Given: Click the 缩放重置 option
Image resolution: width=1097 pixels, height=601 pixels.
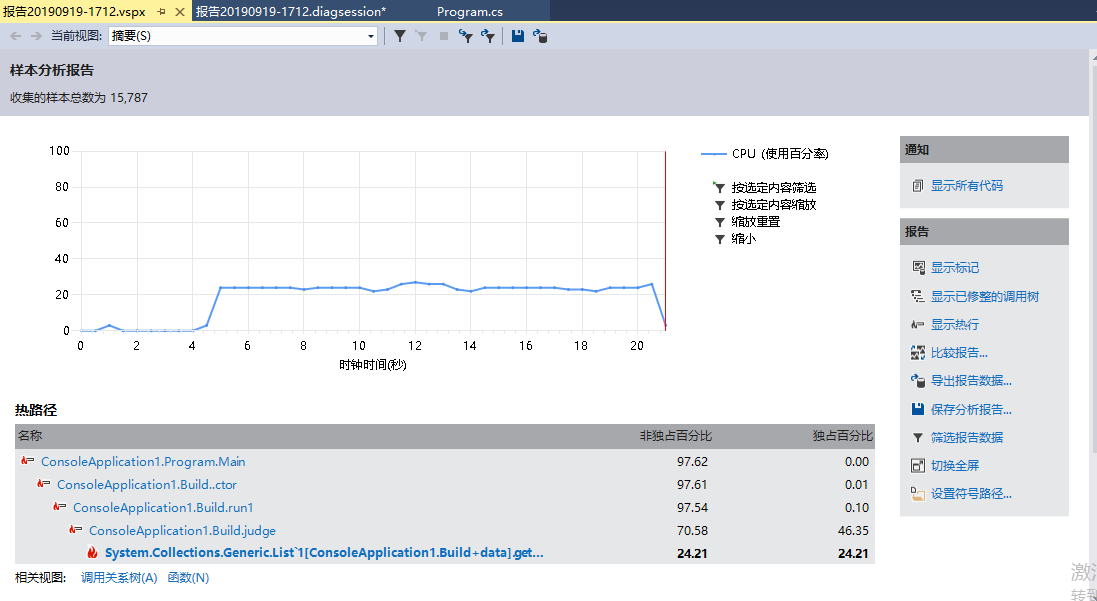Looking at the screenshot, I should 756,222.
